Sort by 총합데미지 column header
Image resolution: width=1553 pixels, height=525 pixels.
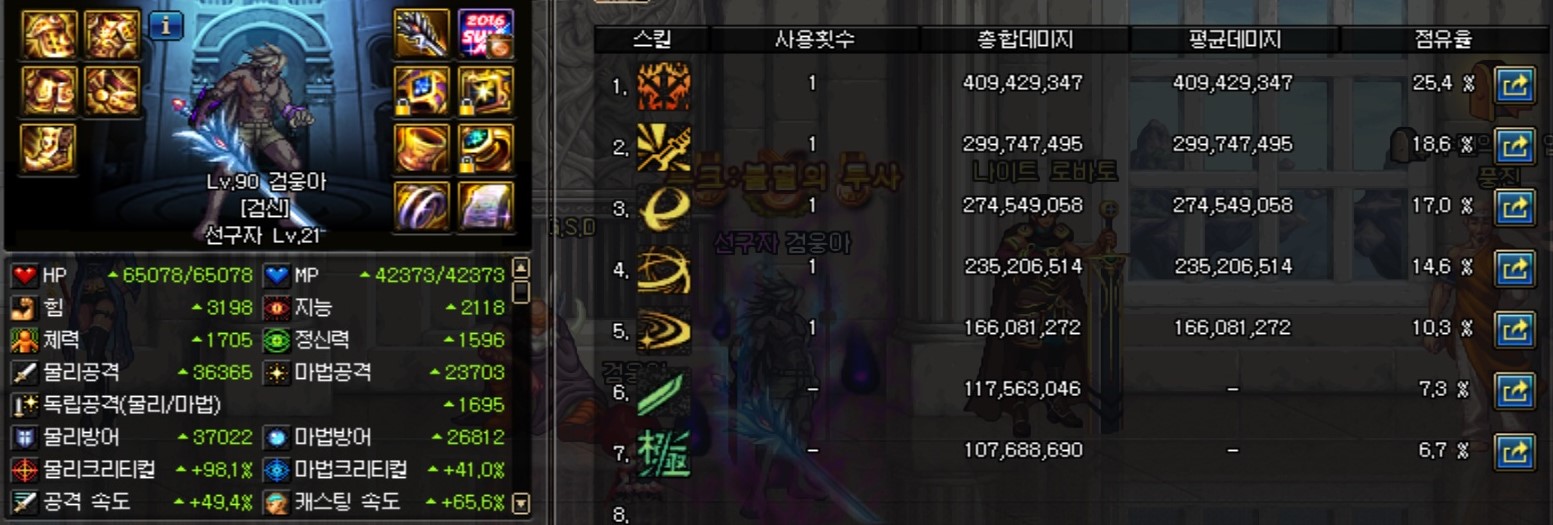pos(1025,40)
